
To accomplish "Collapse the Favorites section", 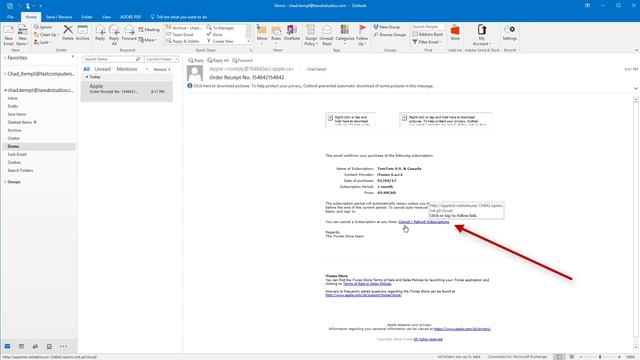I will 5,58.
